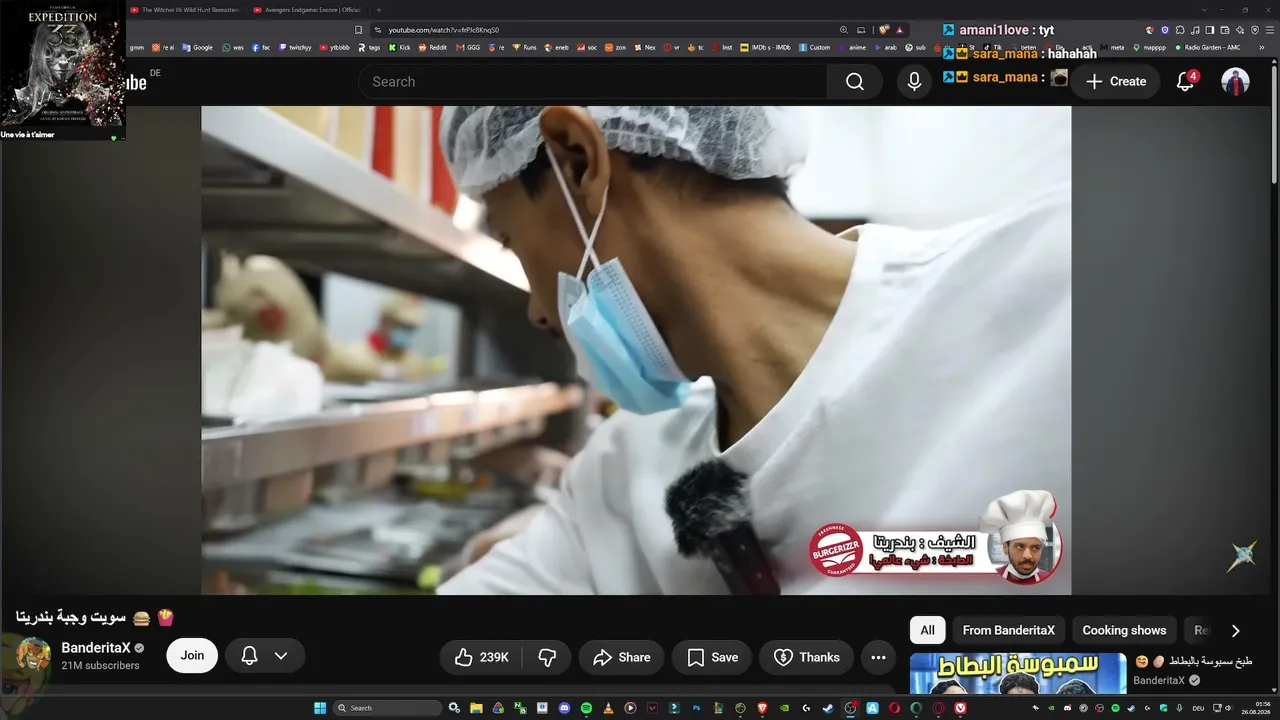The width and height of the screenshot is (1280, 720).
Task: Open the tab search dropdown chevron
Action: 1205,10
